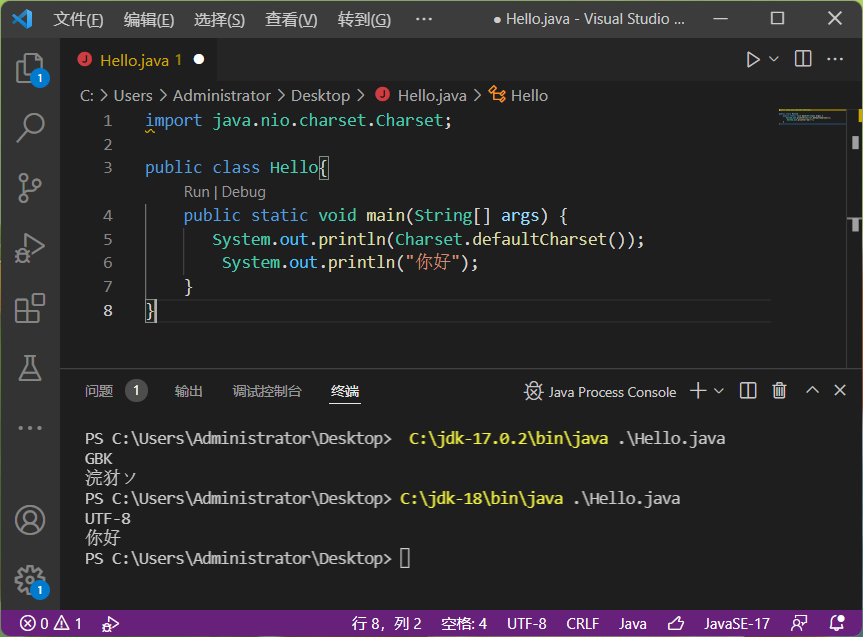Click the Hello class breadcrumb

point(519,96)
